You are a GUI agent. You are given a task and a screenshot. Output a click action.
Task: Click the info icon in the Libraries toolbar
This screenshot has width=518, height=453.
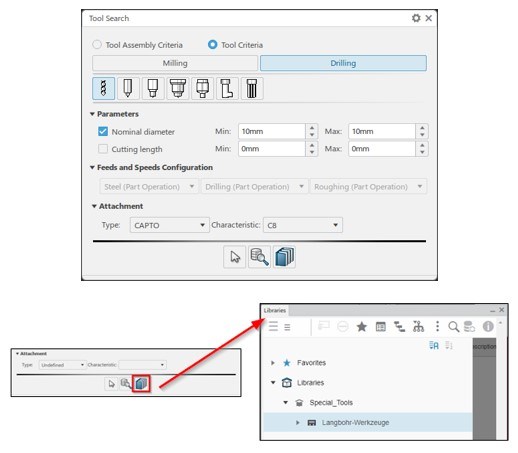coord(488,326)
